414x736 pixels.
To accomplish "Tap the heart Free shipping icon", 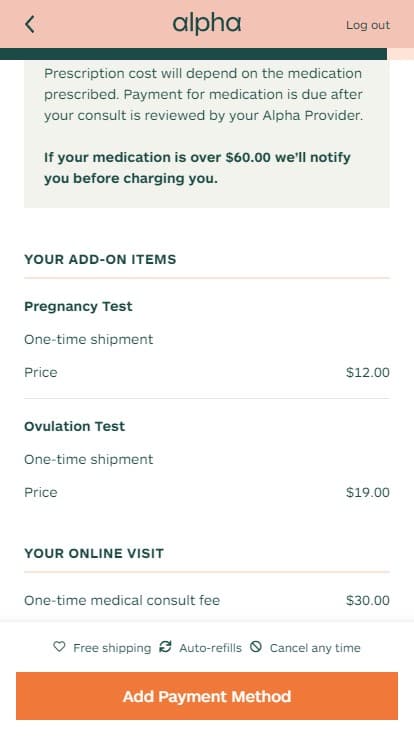I will point(59,647).
